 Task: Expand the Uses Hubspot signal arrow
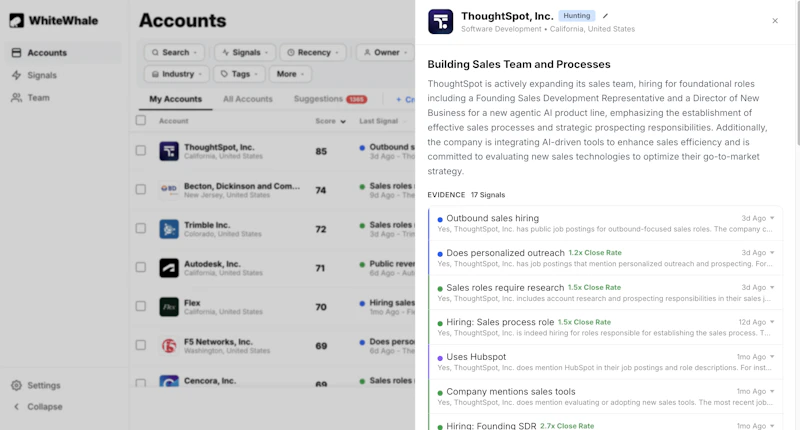(x=772, y=357)
